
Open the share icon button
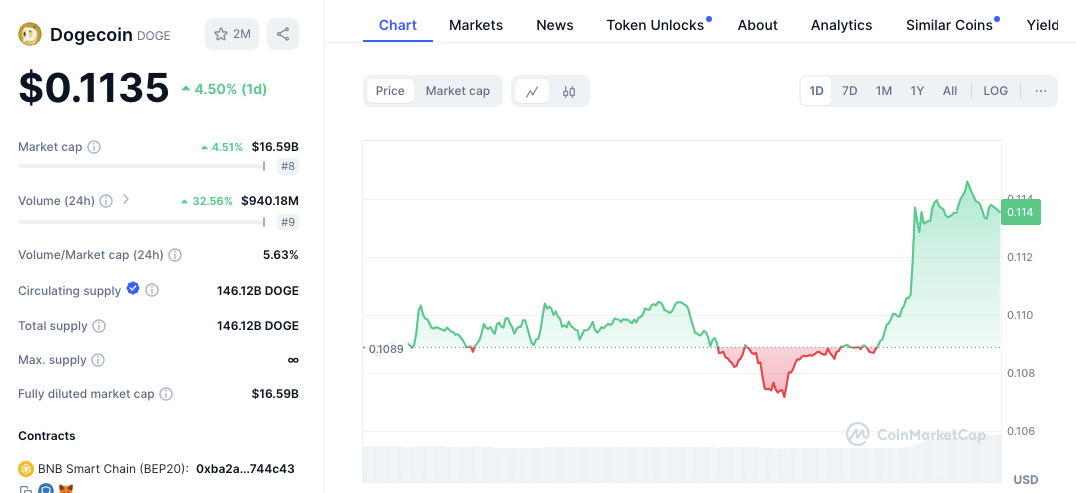tap(283, 34)
